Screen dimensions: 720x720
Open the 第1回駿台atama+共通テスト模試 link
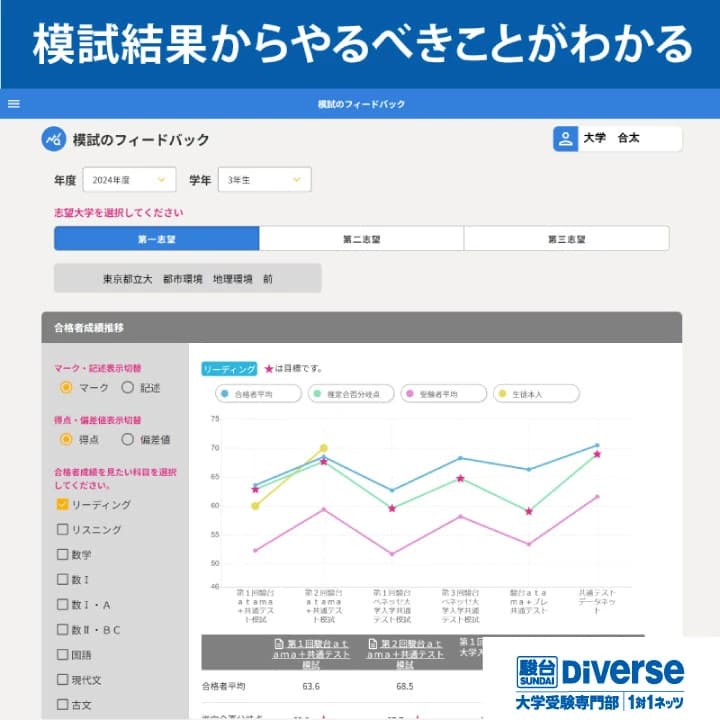(316, 654)
